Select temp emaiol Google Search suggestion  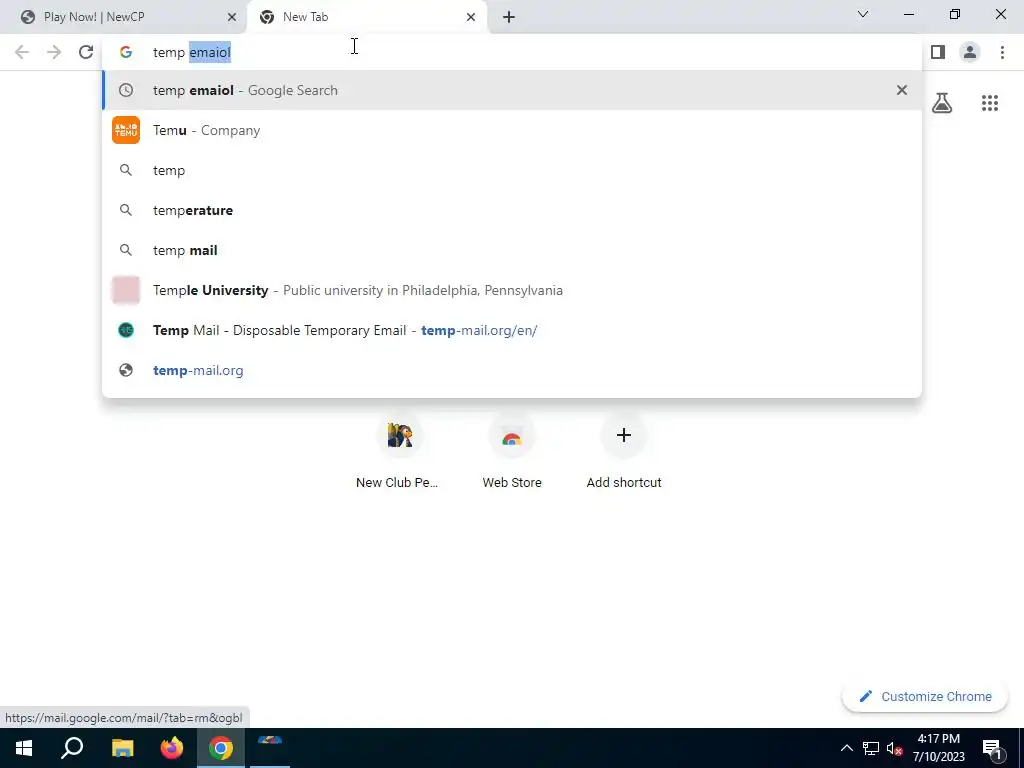[x=512, y=90]
